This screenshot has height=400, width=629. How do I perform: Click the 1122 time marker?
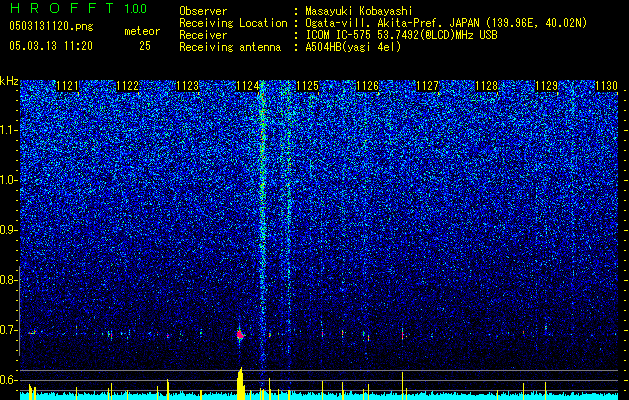coord(128,86)
